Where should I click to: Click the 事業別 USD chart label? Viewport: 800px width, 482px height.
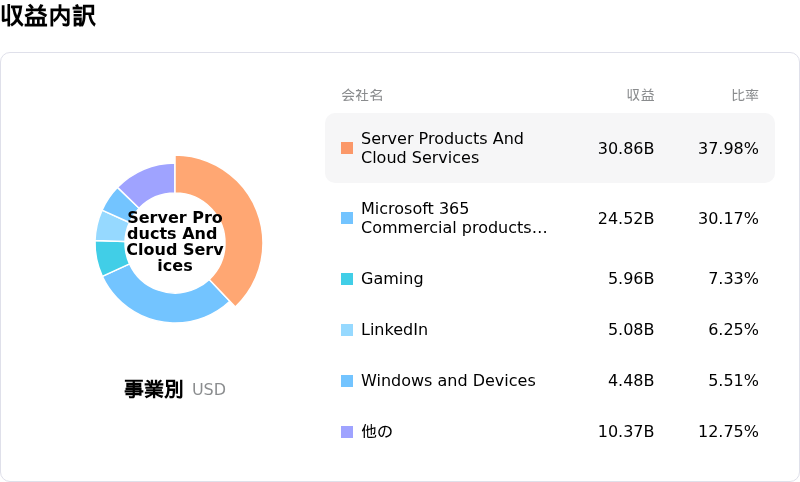(x=174, y=389)
